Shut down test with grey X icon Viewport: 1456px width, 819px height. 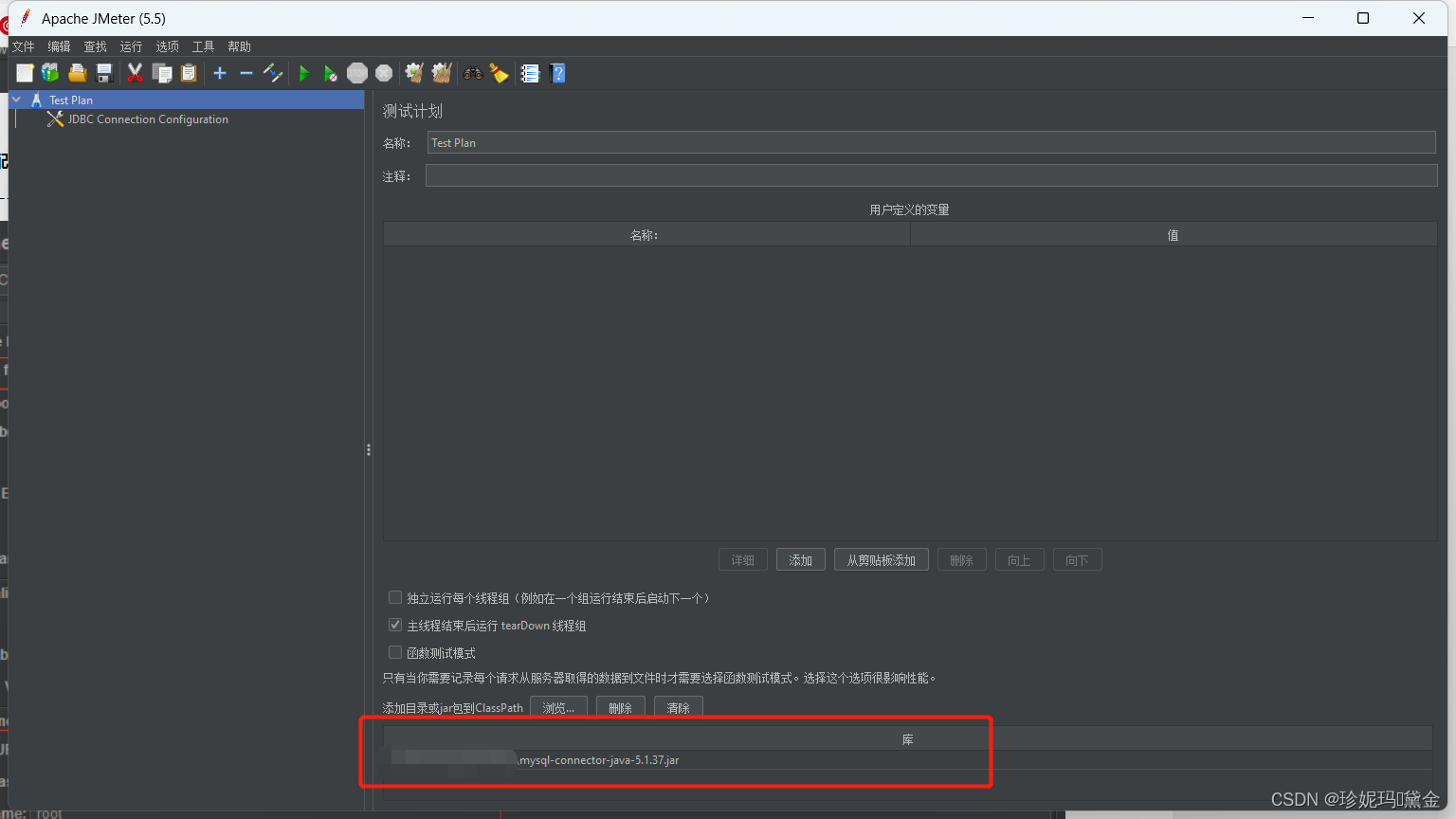click(384, 73)
